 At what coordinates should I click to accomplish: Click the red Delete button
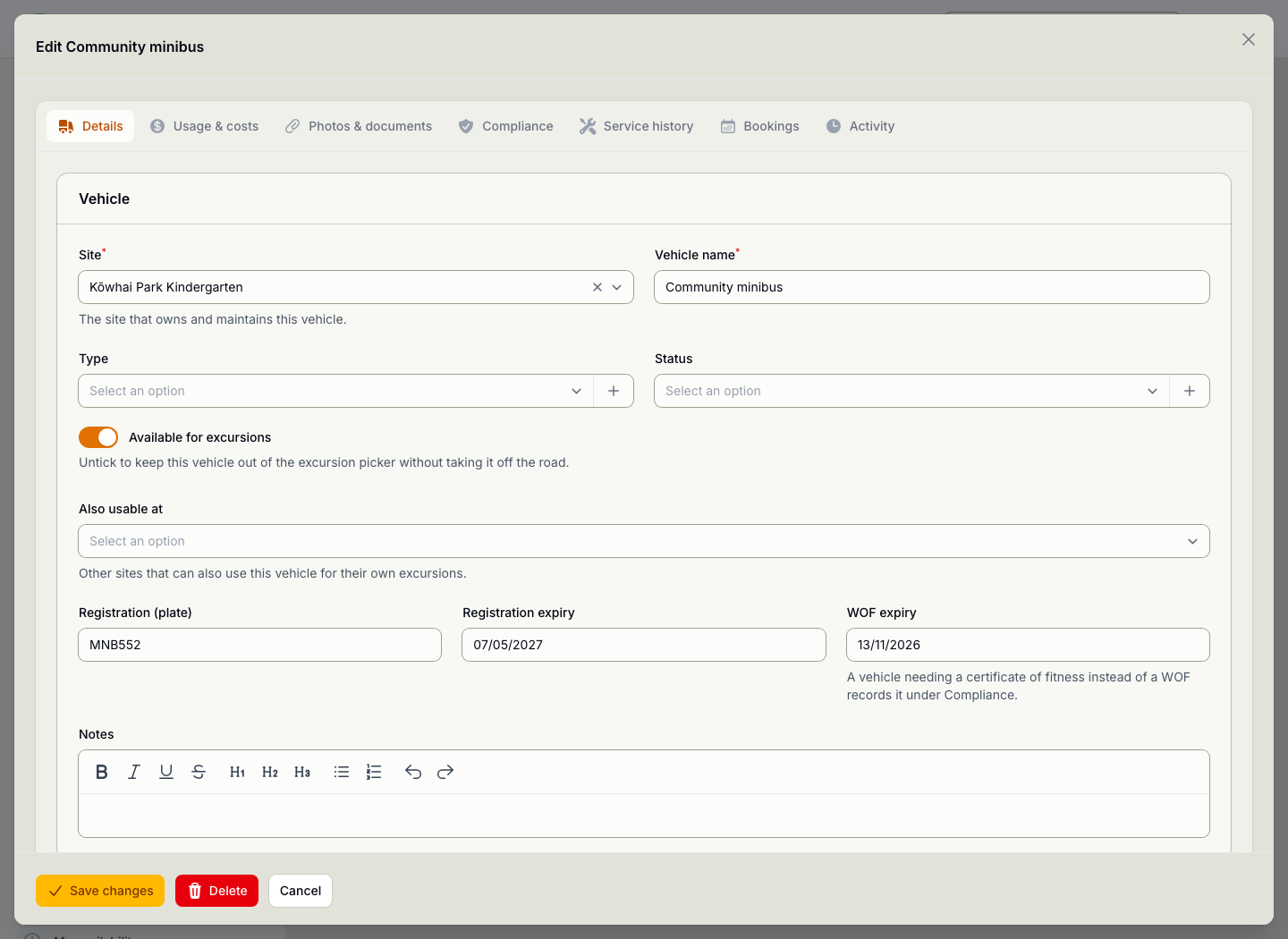point(216,891)
